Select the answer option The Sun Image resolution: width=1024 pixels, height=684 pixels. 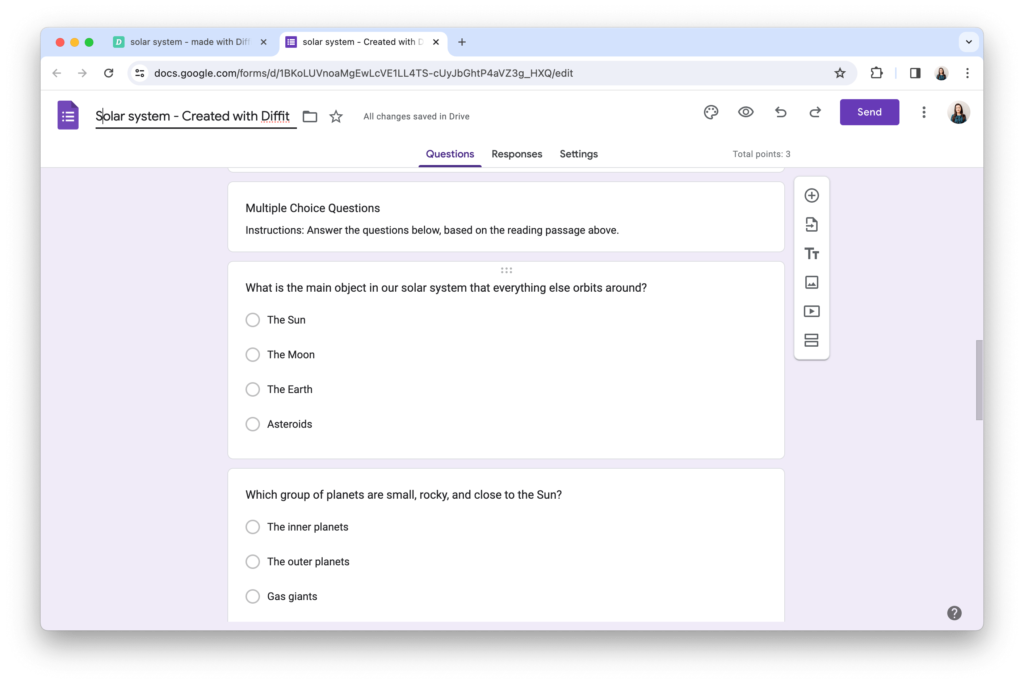point(253,320)
